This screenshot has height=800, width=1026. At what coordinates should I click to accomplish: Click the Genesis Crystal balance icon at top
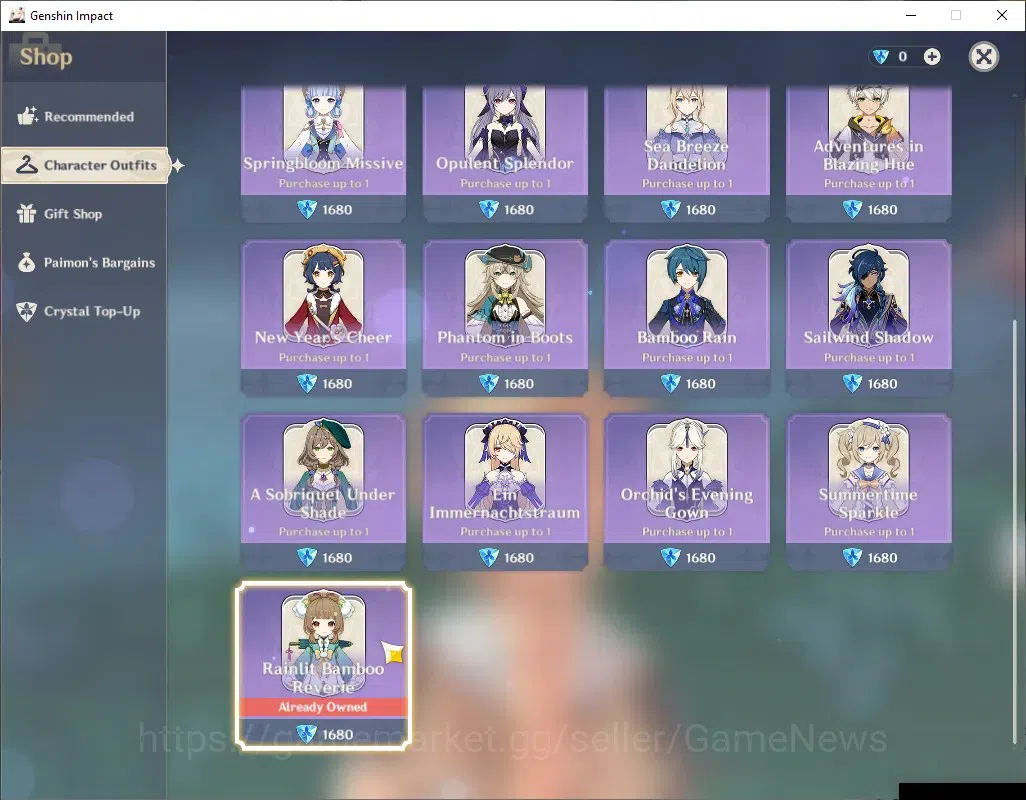tap(881, 57)
